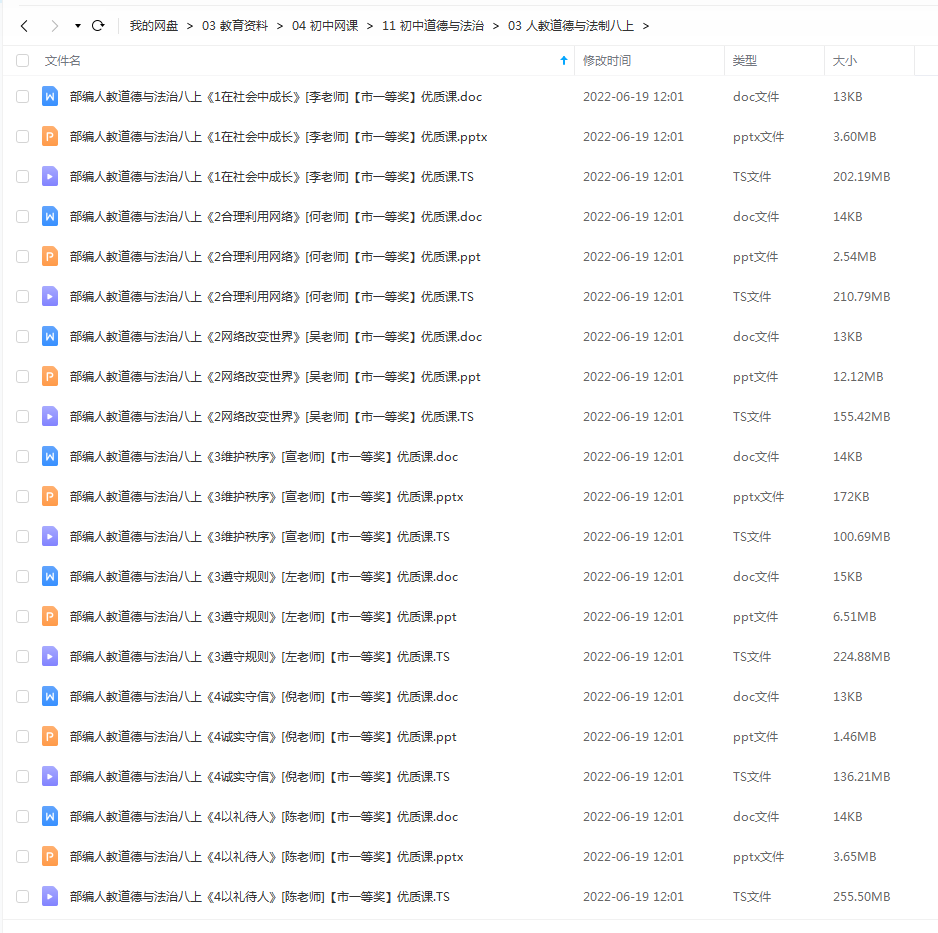Click the refresh icon in the toolbar
This screenshot has width=938, height=933.
(x=96, y=26)
